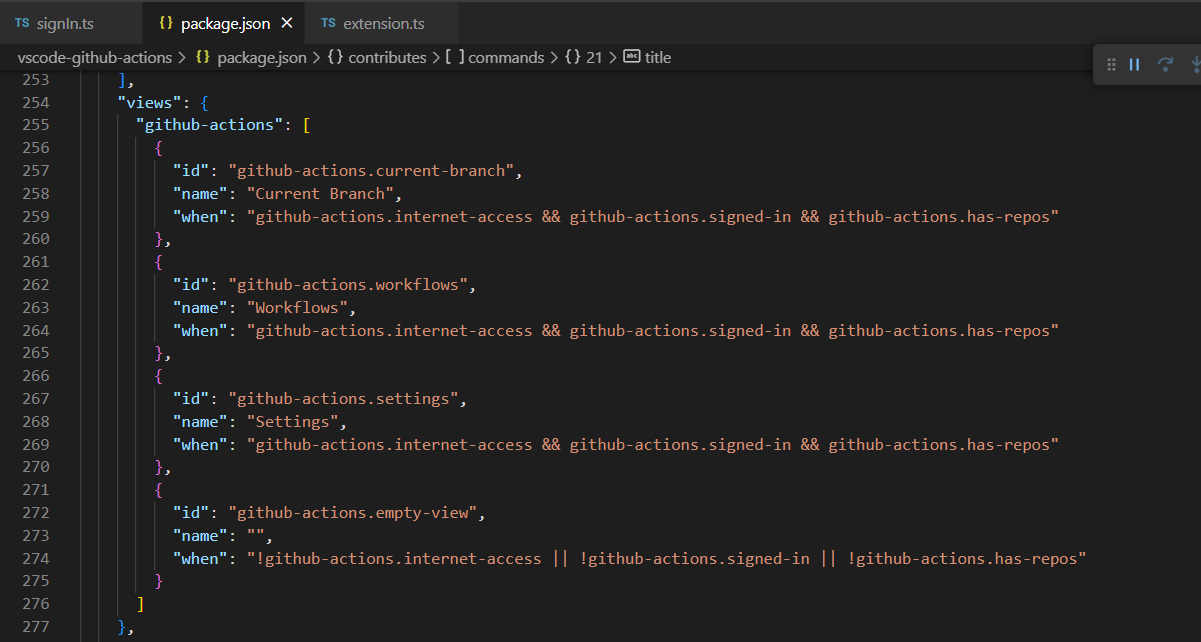
Task: Click the "Settings" name value
Action: (x=295, y=422)
